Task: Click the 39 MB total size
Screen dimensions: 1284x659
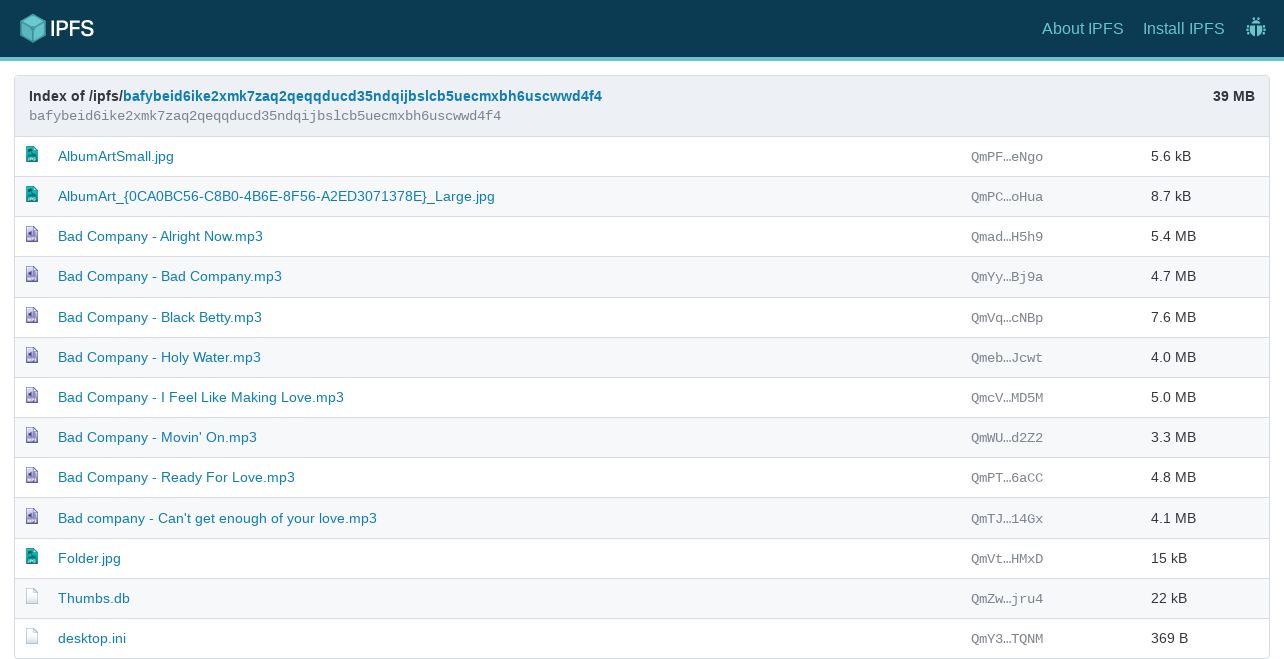Action: pos(1234,96)
